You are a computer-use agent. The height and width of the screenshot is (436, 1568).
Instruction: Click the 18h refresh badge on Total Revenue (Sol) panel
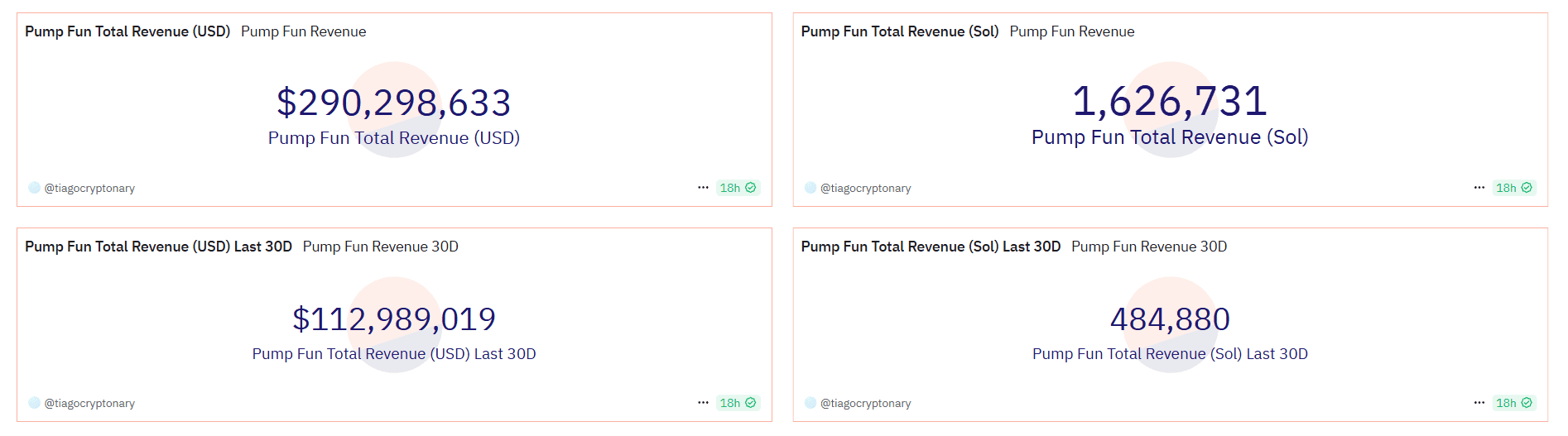(1513, 188)
